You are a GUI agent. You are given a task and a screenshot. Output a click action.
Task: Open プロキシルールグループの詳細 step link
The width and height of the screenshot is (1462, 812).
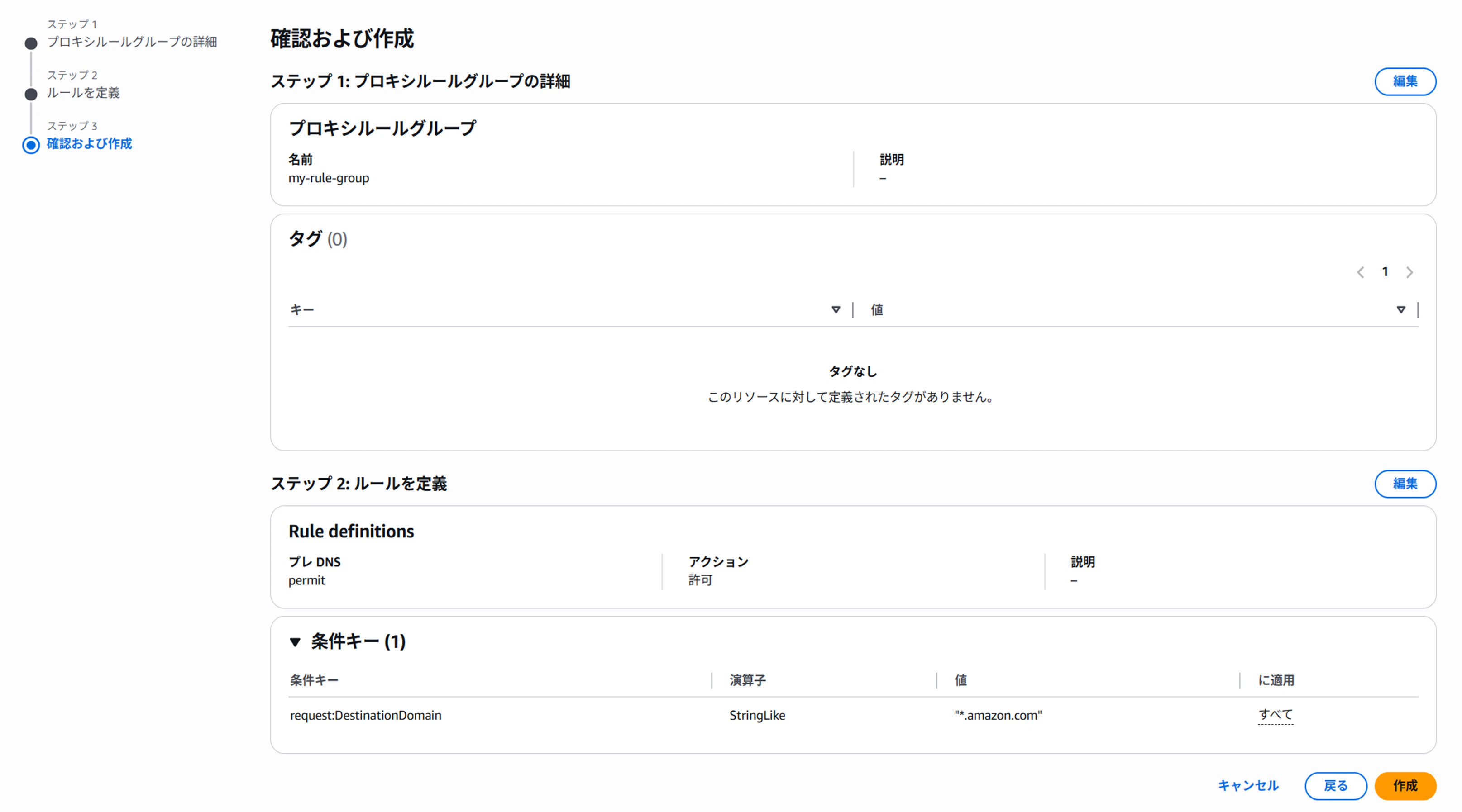tap(132, 42)
